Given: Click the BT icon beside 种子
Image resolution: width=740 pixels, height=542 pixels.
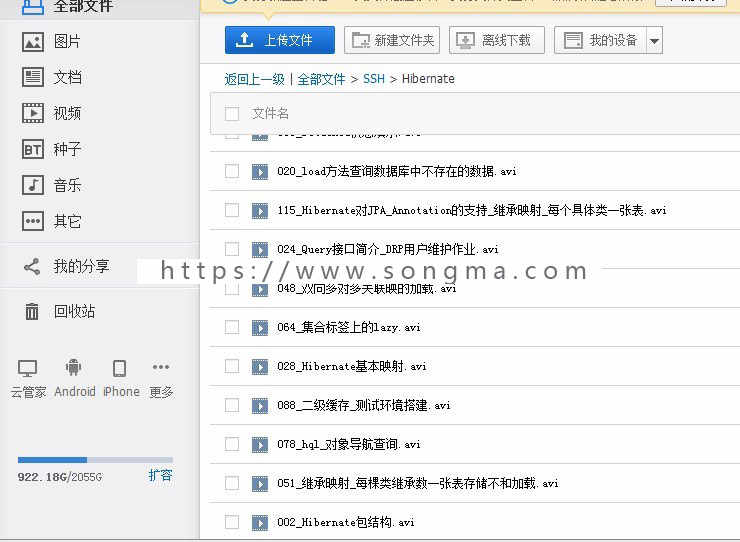Looking at the screenshot, I should pyautogui.click(x=33, y=149).
